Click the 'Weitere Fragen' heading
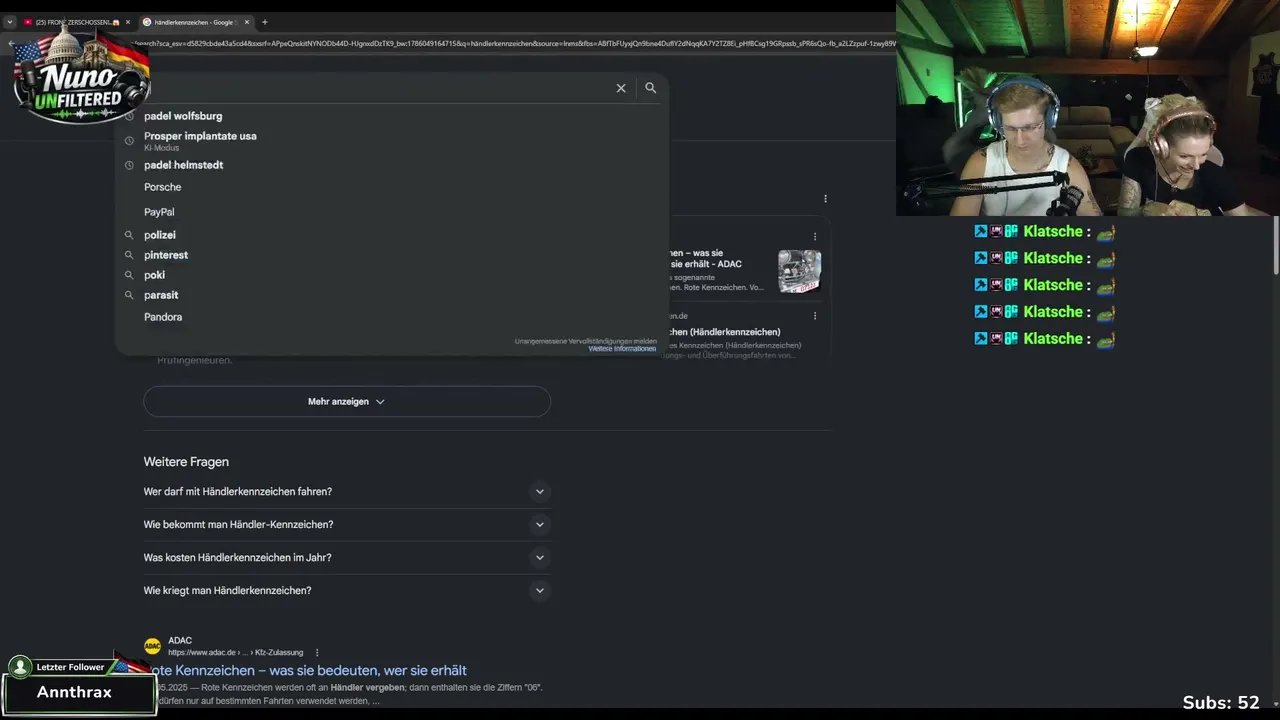 click(x=186, y=462)
